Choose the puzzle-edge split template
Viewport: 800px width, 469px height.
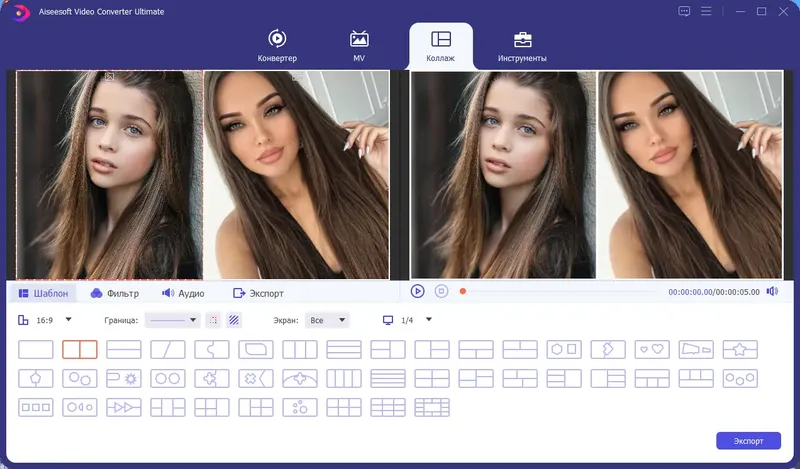pos(212,350)
